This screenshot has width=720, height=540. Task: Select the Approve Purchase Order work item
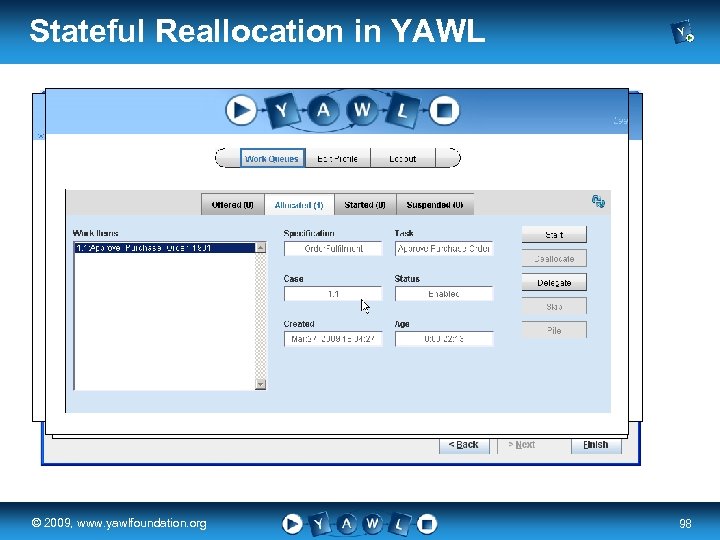[x=164, y=248]
